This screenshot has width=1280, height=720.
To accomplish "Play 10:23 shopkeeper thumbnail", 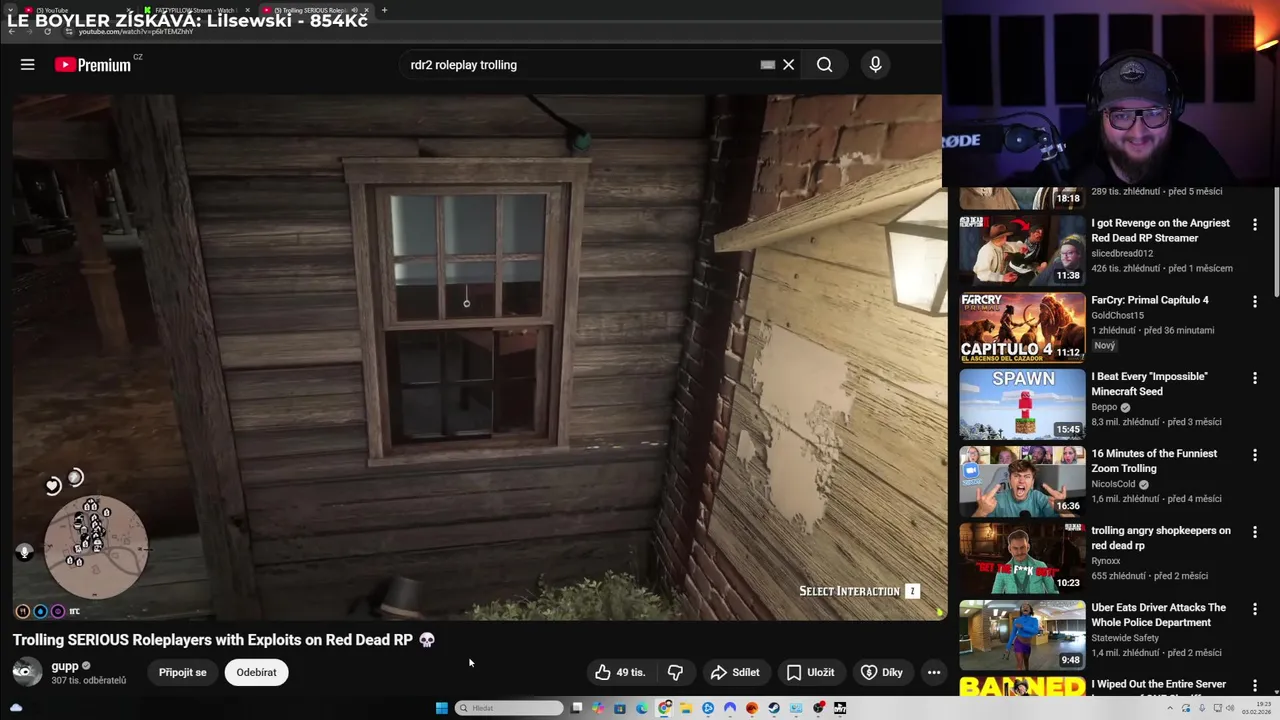I will coord(1022,558).
